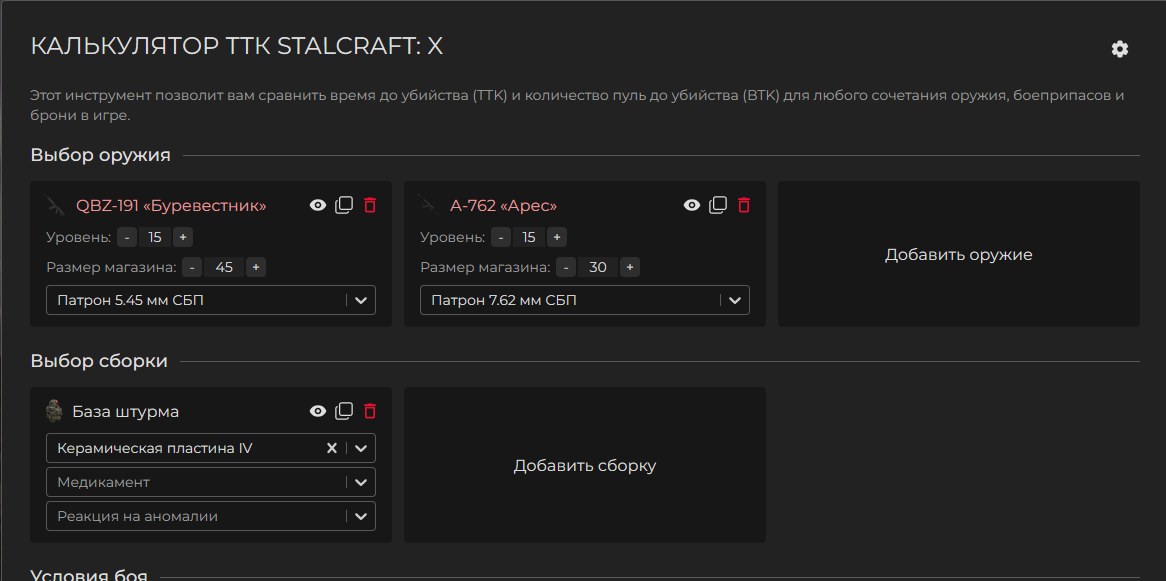Click the QBZ-191 rifle thumbnail icon
Viewport: 1166px width, 581px height.
54,205
